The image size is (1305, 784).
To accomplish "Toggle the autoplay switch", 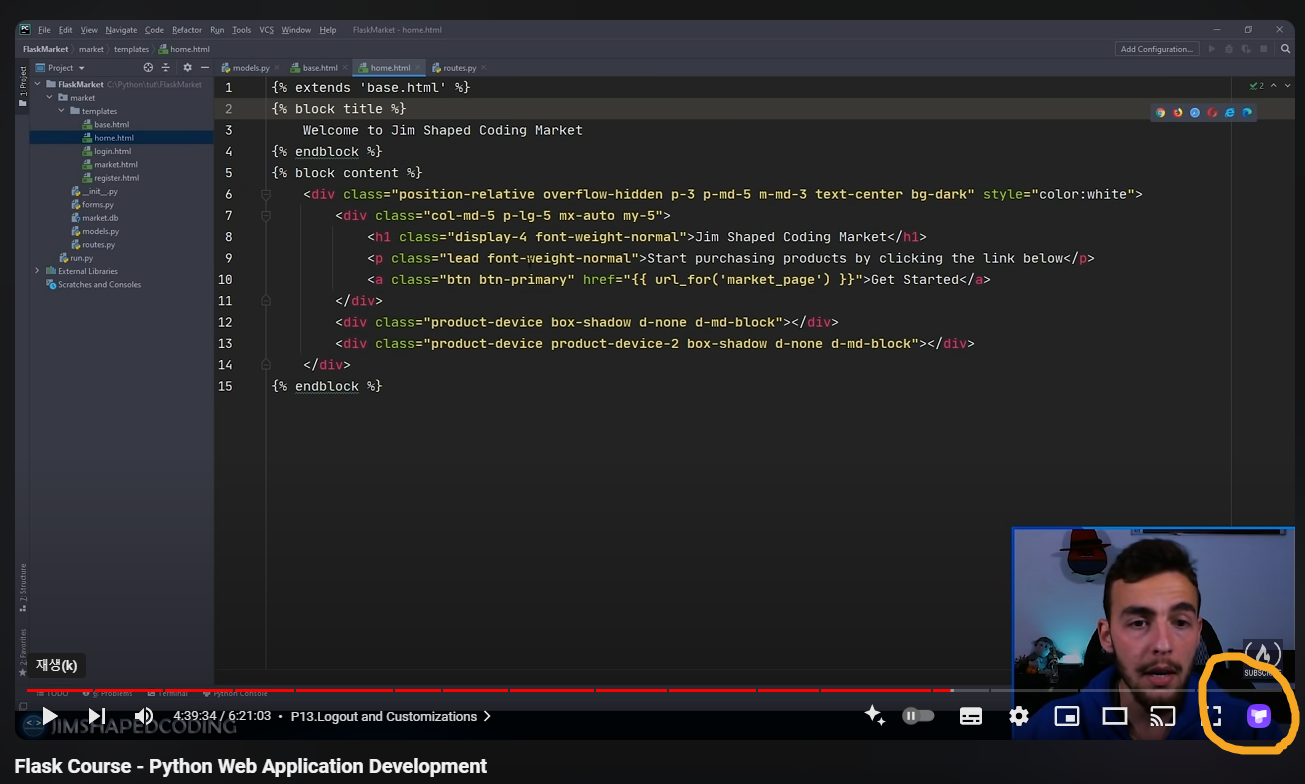I will point(918,716).
